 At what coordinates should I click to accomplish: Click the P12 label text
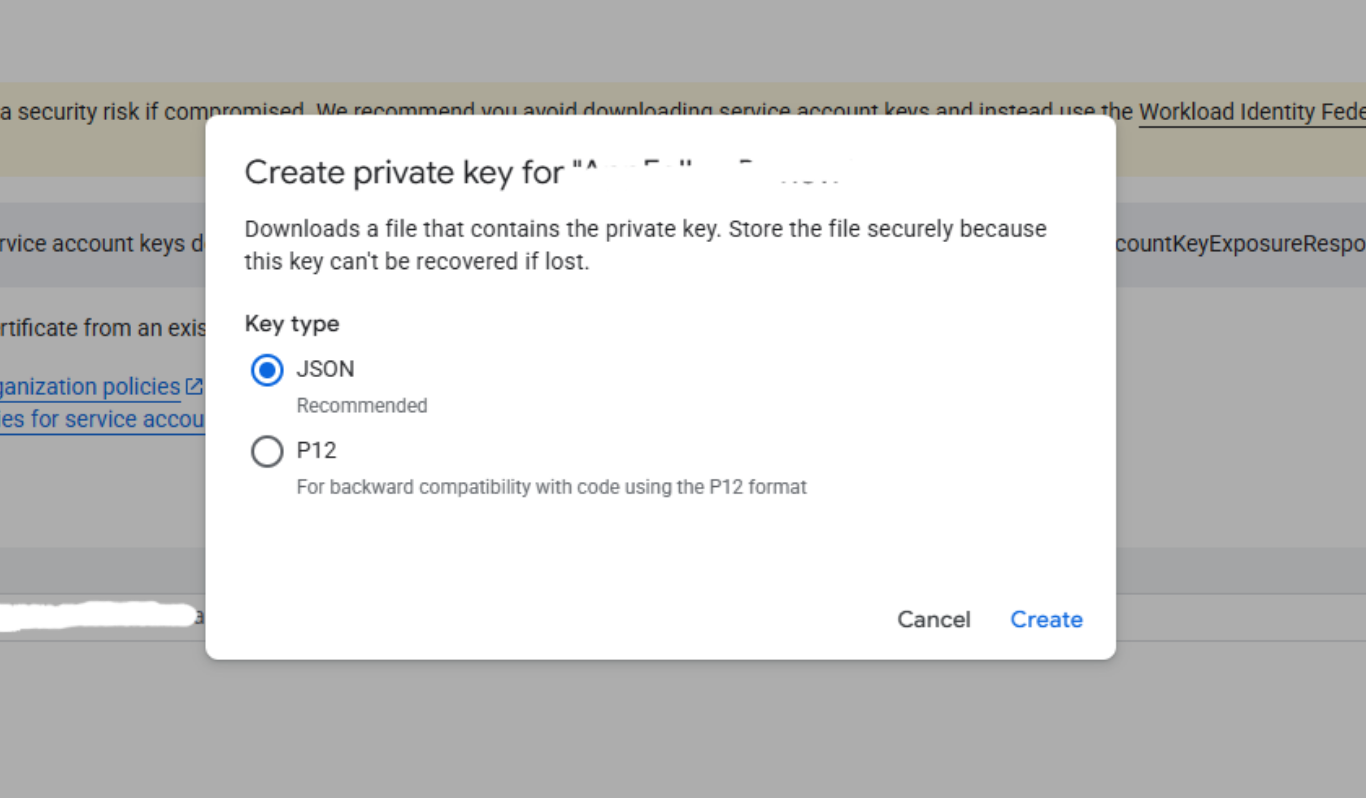[316, 450]
